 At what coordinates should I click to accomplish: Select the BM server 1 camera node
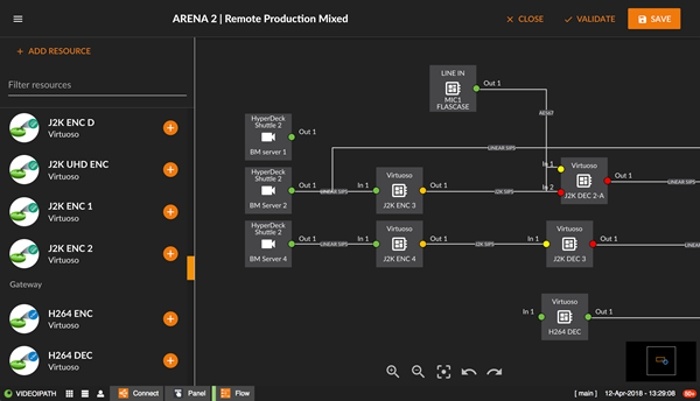click(268, 137)
